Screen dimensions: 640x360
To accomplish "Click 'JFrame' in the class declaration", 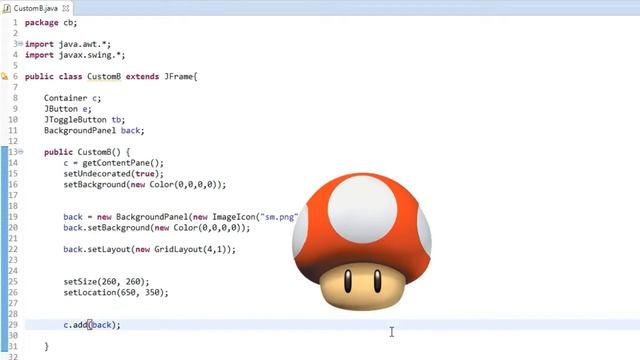I will point(178,77).
